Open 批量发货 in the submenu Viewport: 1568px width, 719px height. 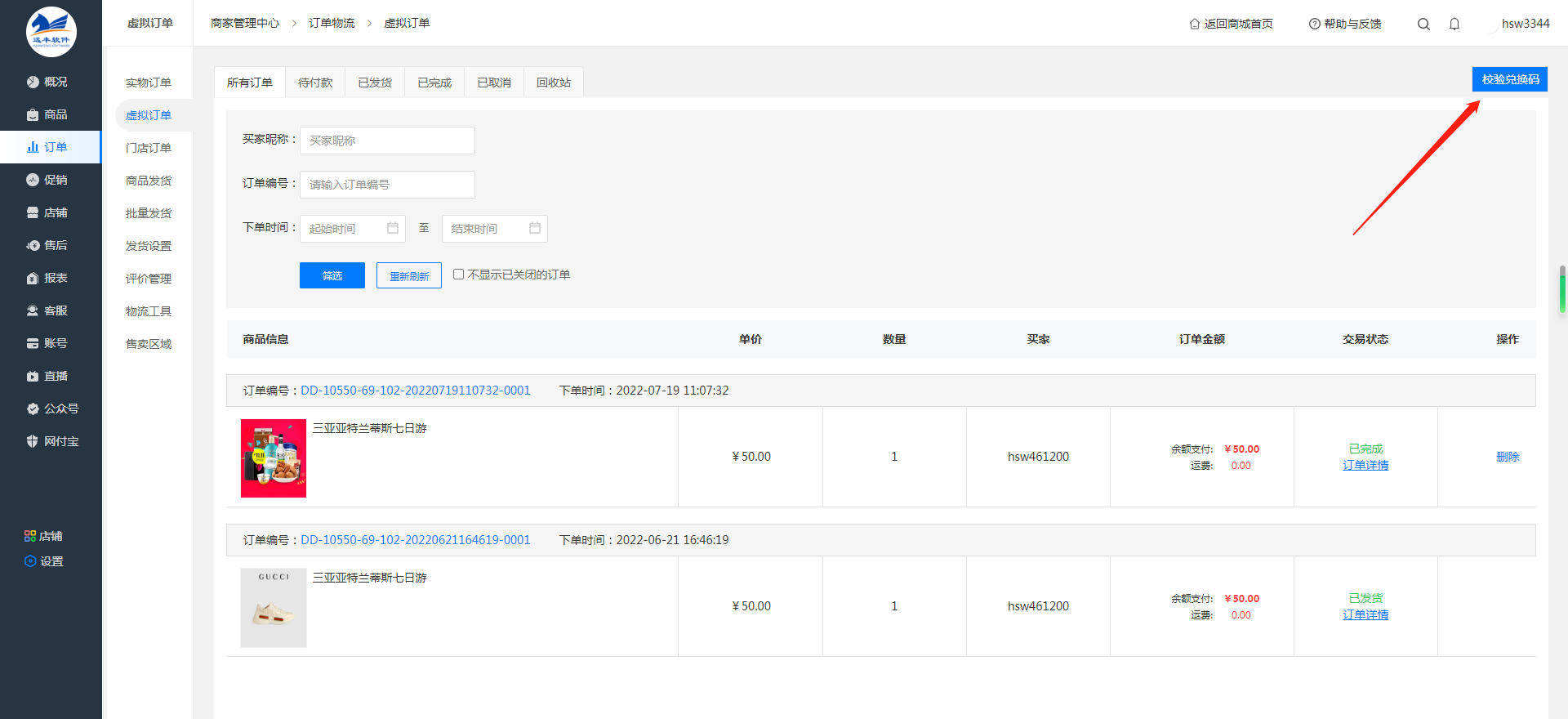coord(149,213)
